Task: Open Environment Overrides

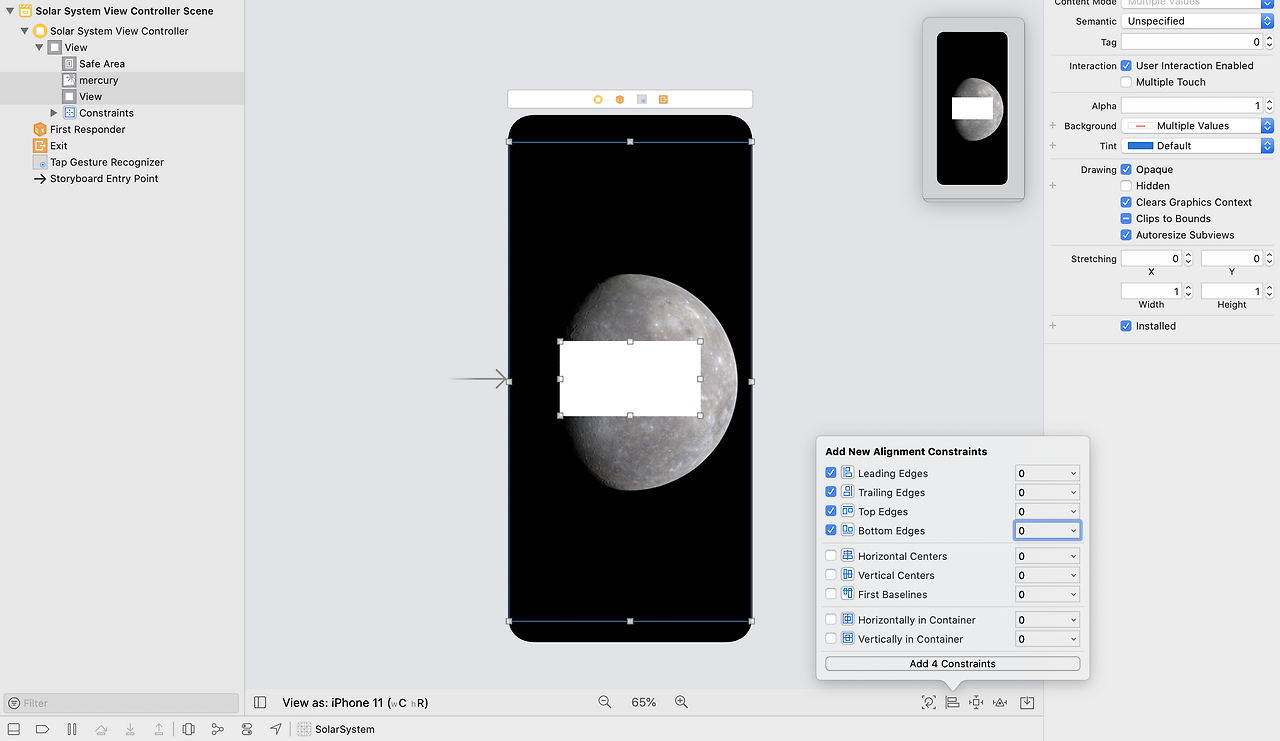Action: coord(247,729)
